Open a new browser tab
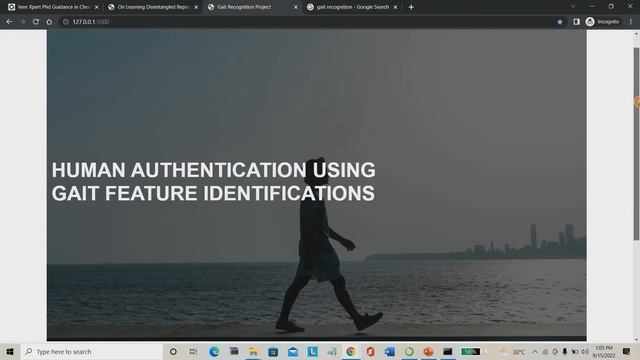640x360 pixels. tap(411, 7)
